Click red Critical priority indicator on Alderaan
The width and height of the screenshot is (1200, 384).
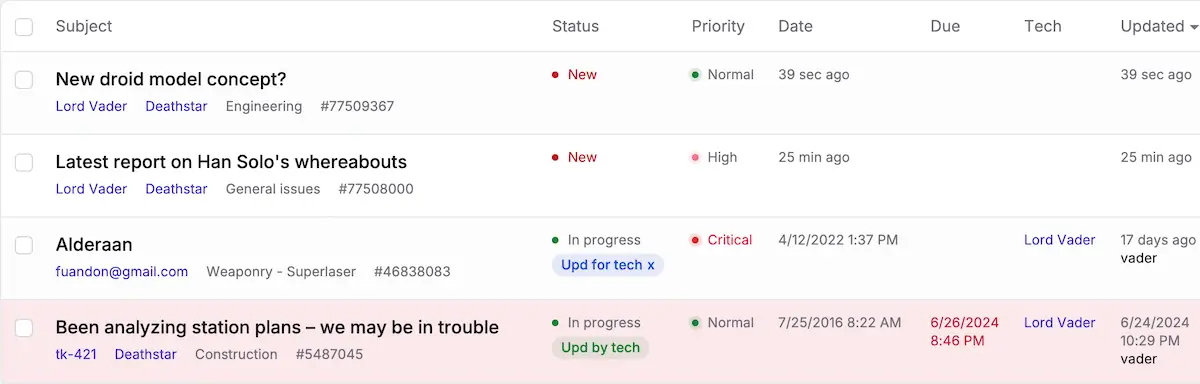tap(721, 240)
